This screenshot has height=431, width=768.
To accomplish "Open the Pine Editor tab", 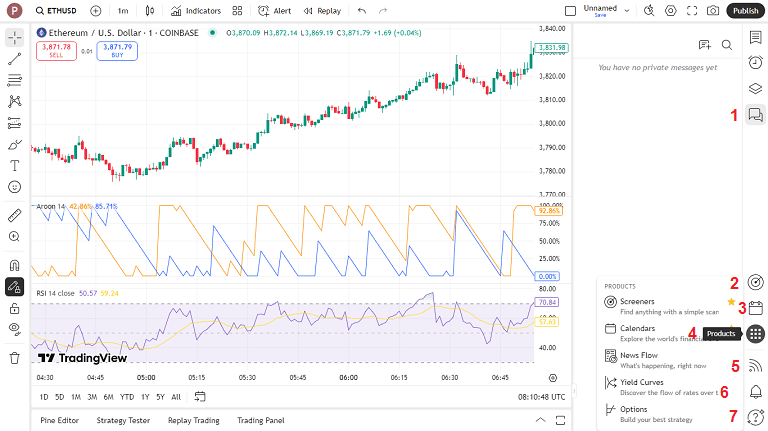I will [59, 420].
